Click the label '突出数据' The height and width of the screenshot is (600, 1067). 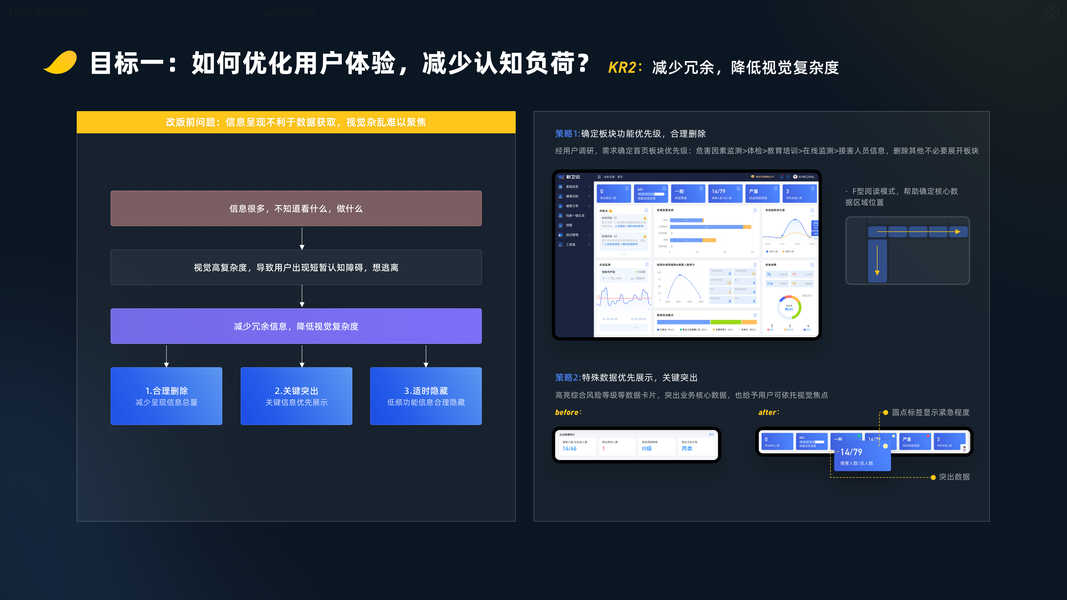pyautogui.click(x=954, y=477)
